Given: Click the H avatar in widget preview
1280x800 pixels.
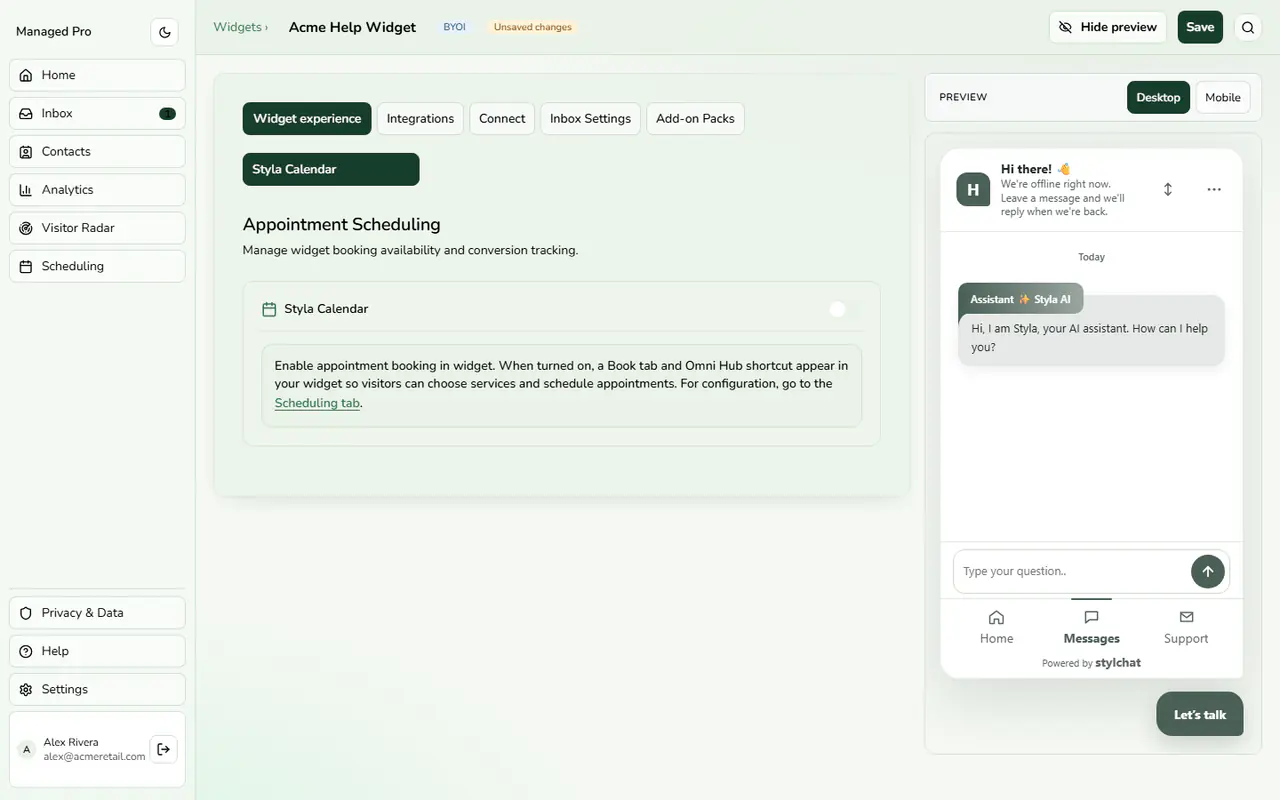Looking at the screenshot, I should pyautogui.click(x=973, y=189).
